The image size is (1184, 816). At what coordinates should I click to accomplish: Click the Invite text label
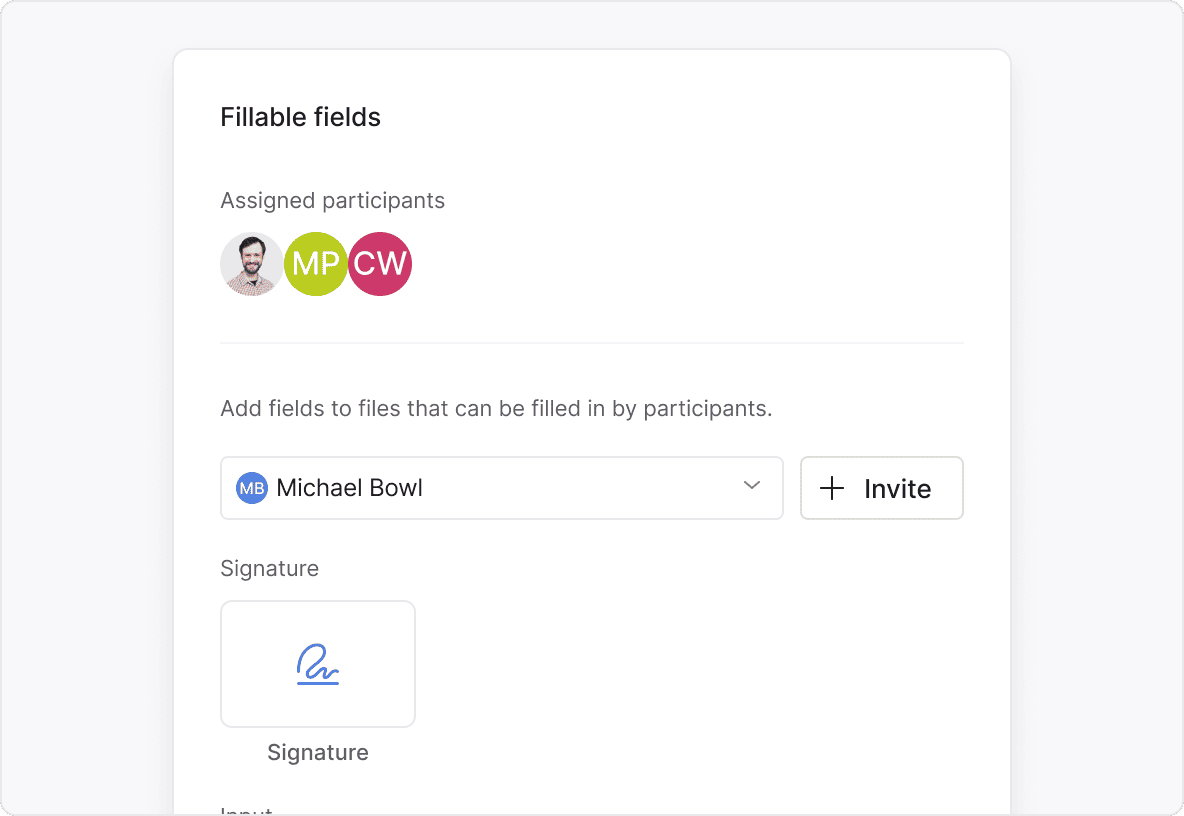897,489
